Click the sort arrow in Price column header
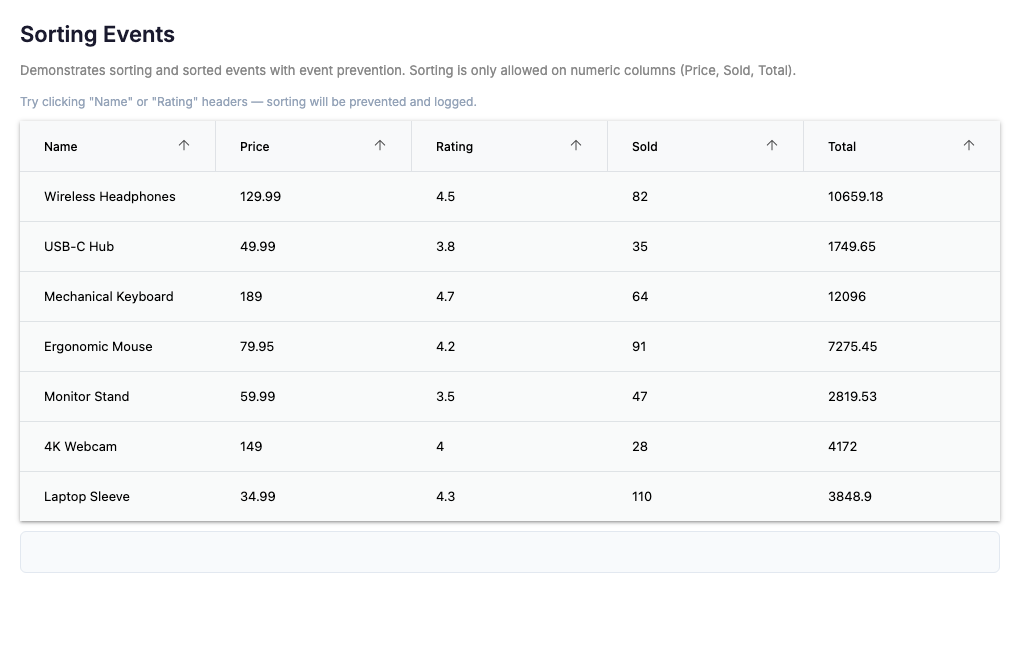1020x650 pixels. pos(380,146)
